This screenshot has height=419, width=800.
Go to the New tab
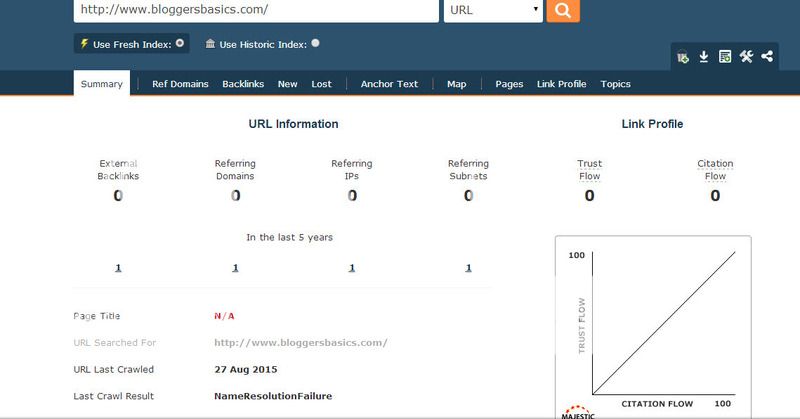coord(287,84)
